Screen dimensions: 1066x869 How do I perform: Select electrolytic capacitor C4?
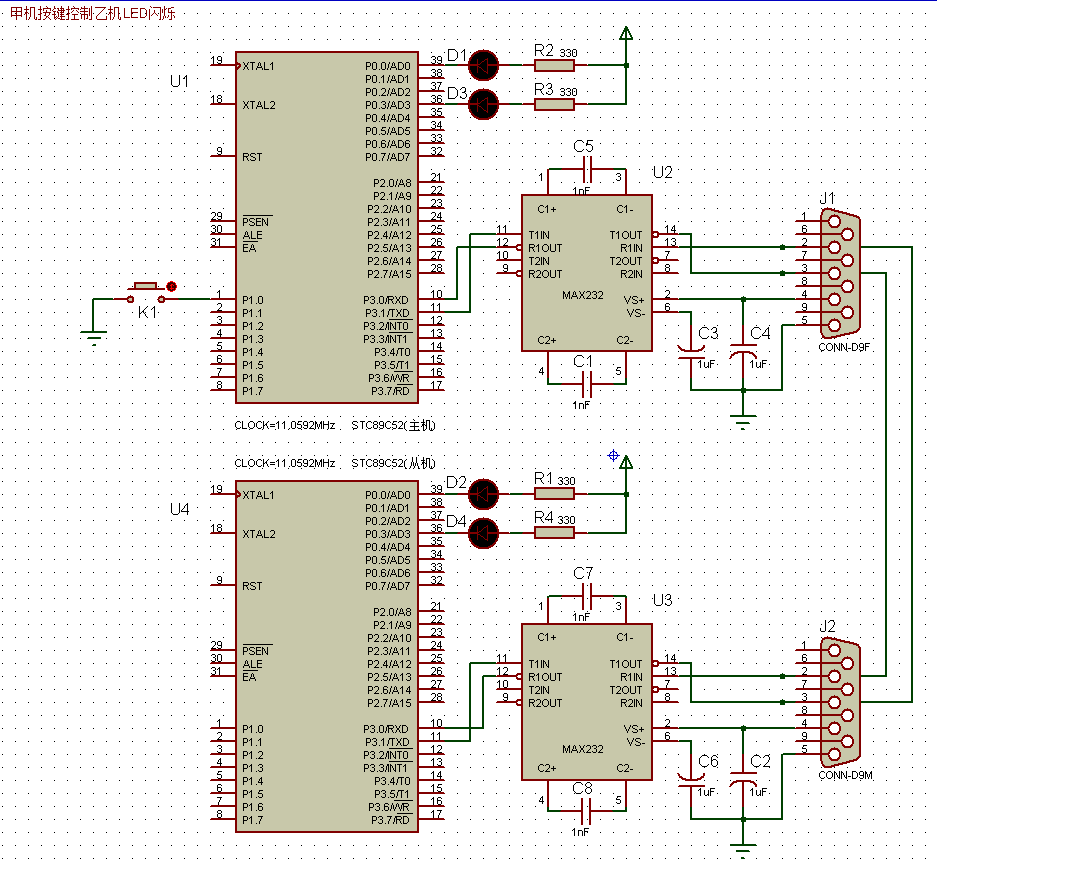click(743, 351)
